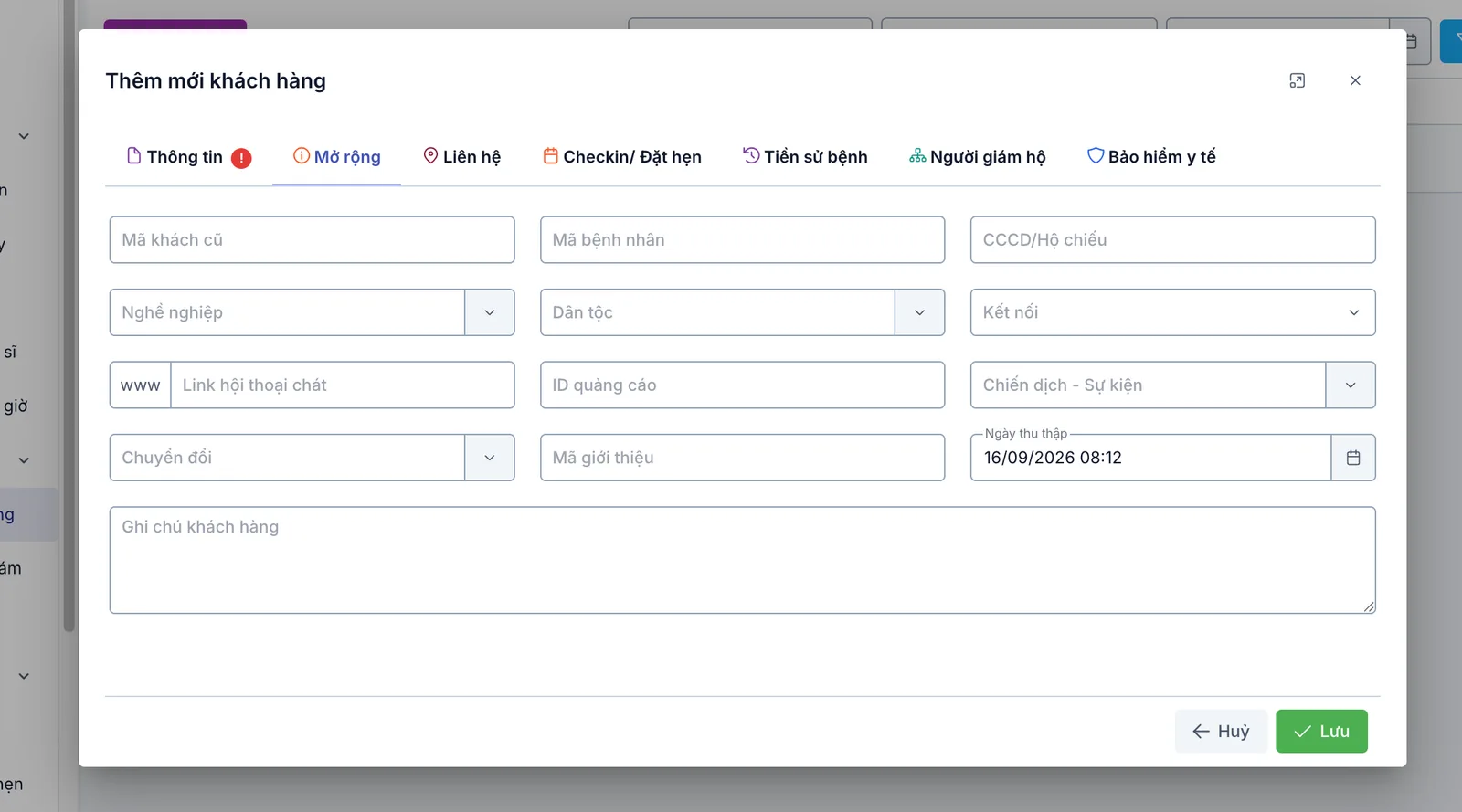Expand the Dân tộc dropdown
Screen dimensions: 1462x812
919,312
